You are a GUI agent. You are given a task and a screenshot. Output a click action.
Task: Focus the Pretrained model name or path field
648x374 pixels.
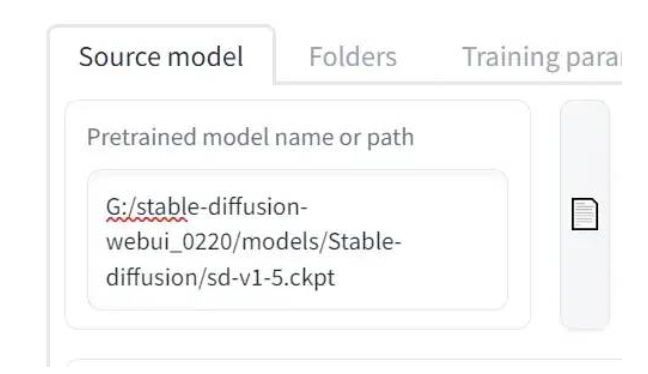coord(297,240)
